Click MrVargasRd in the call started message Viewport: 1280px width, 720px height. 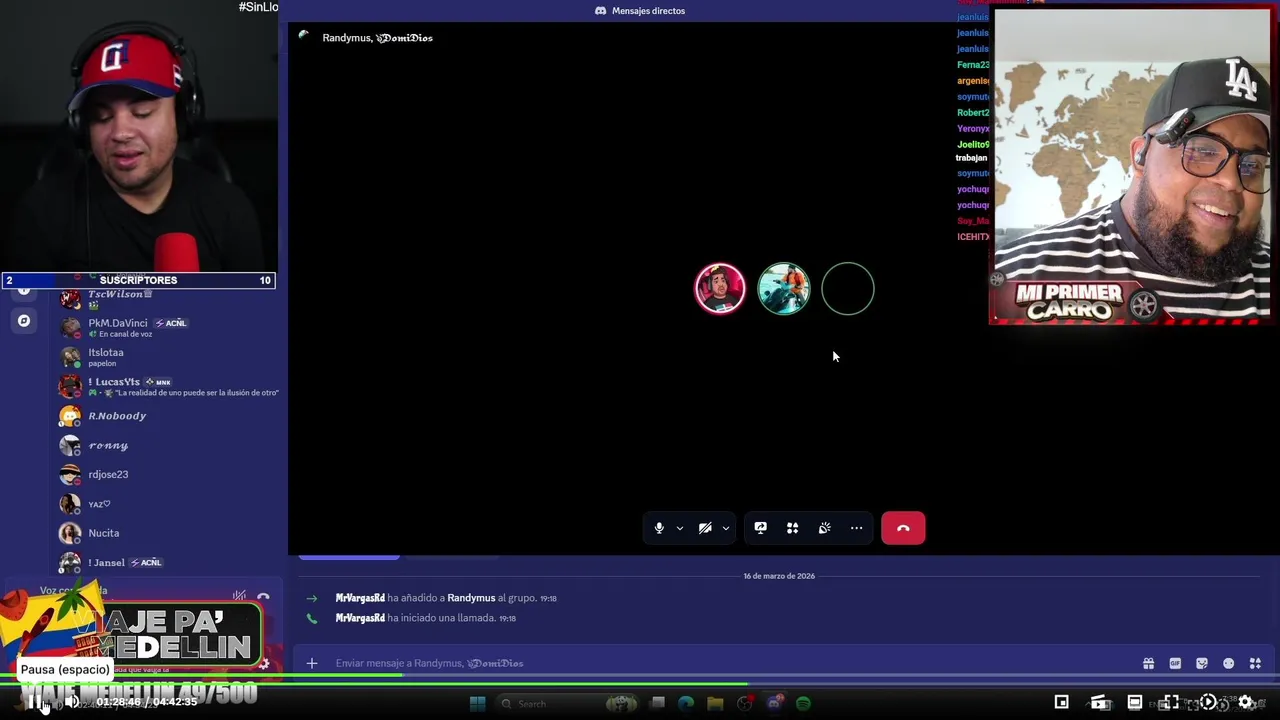[360, 618]
